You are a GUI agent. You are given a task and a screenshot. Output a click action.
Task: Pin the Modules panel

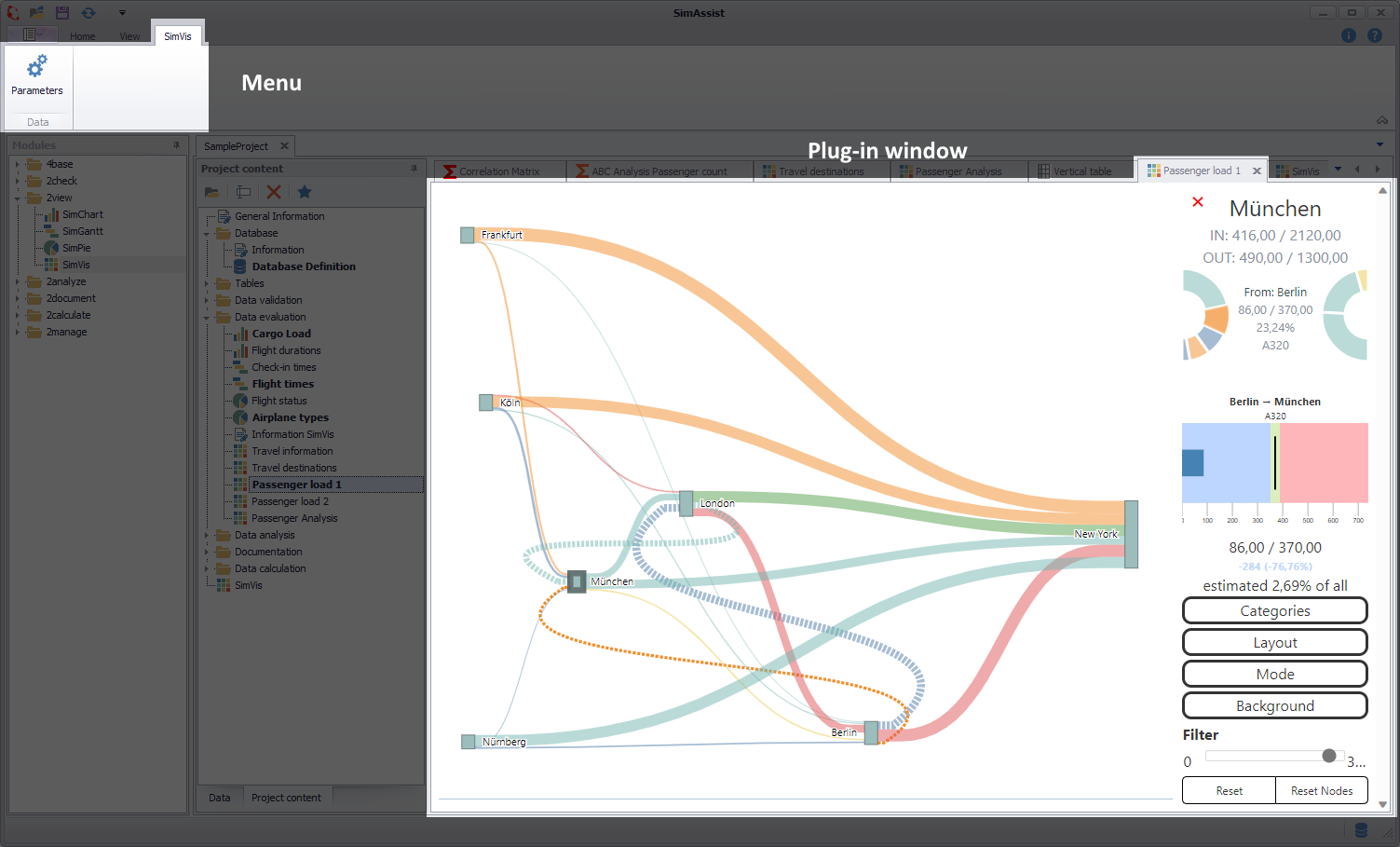pyautogui.click(x=176, y=145)
